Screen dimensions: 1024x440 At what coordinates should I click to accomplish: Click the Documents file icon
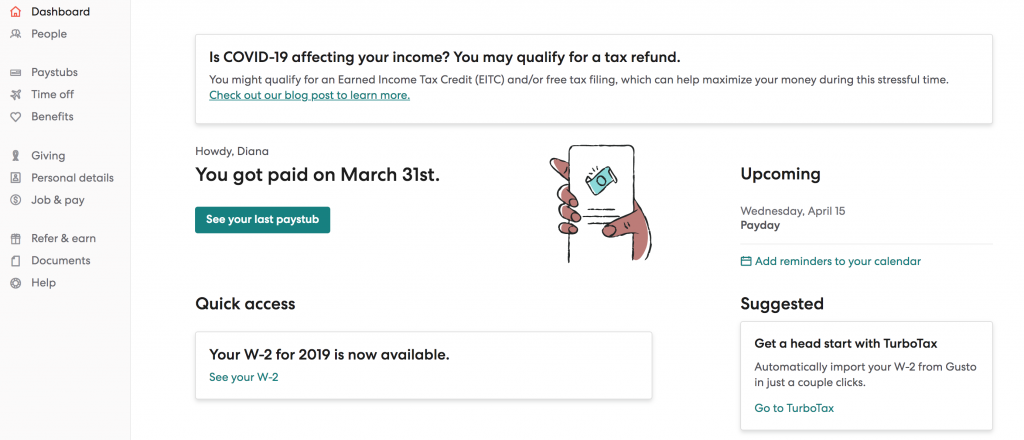point(16,261)
